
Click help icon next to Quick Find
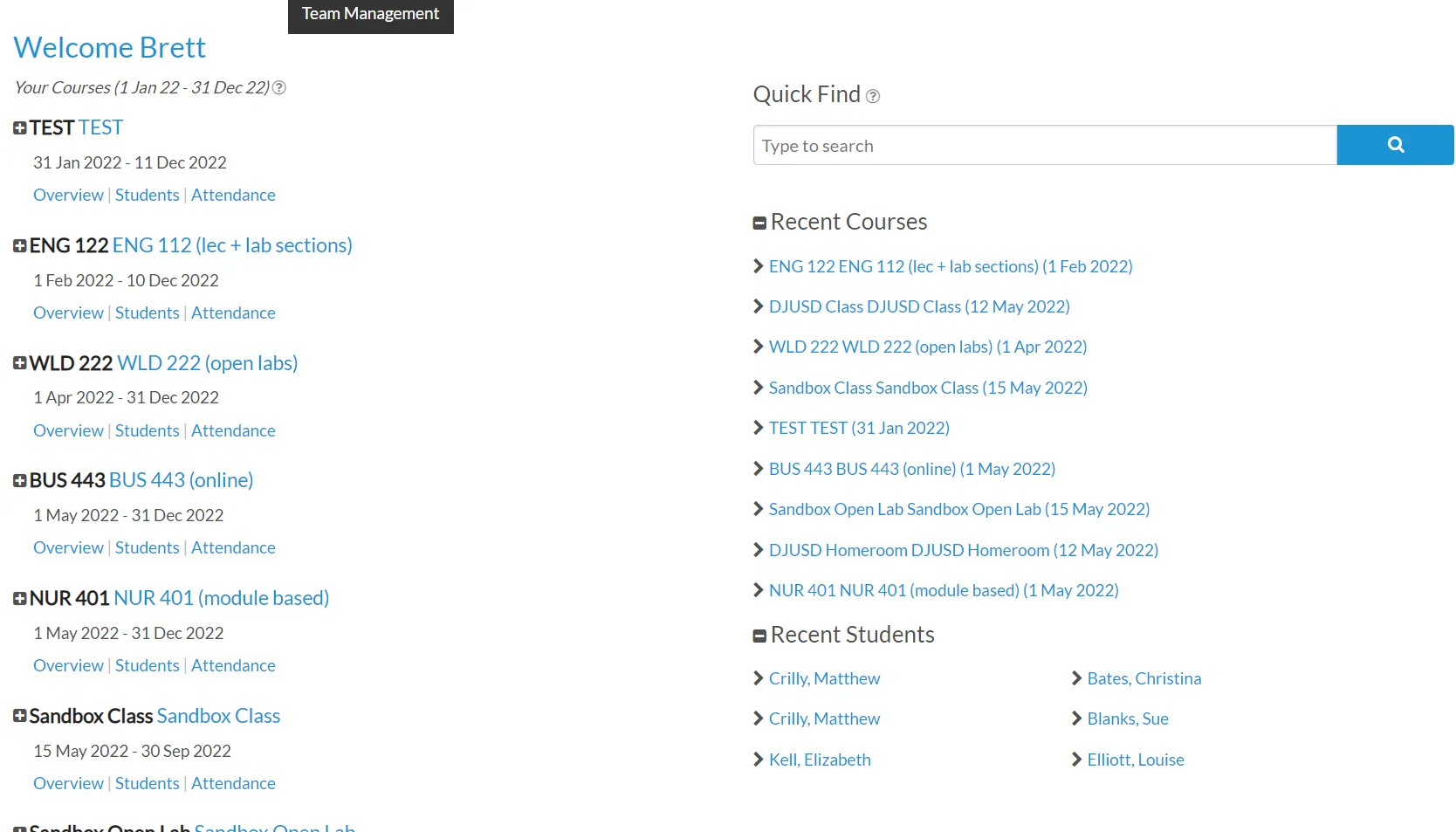pyautogui.click(x=872, y=96)
